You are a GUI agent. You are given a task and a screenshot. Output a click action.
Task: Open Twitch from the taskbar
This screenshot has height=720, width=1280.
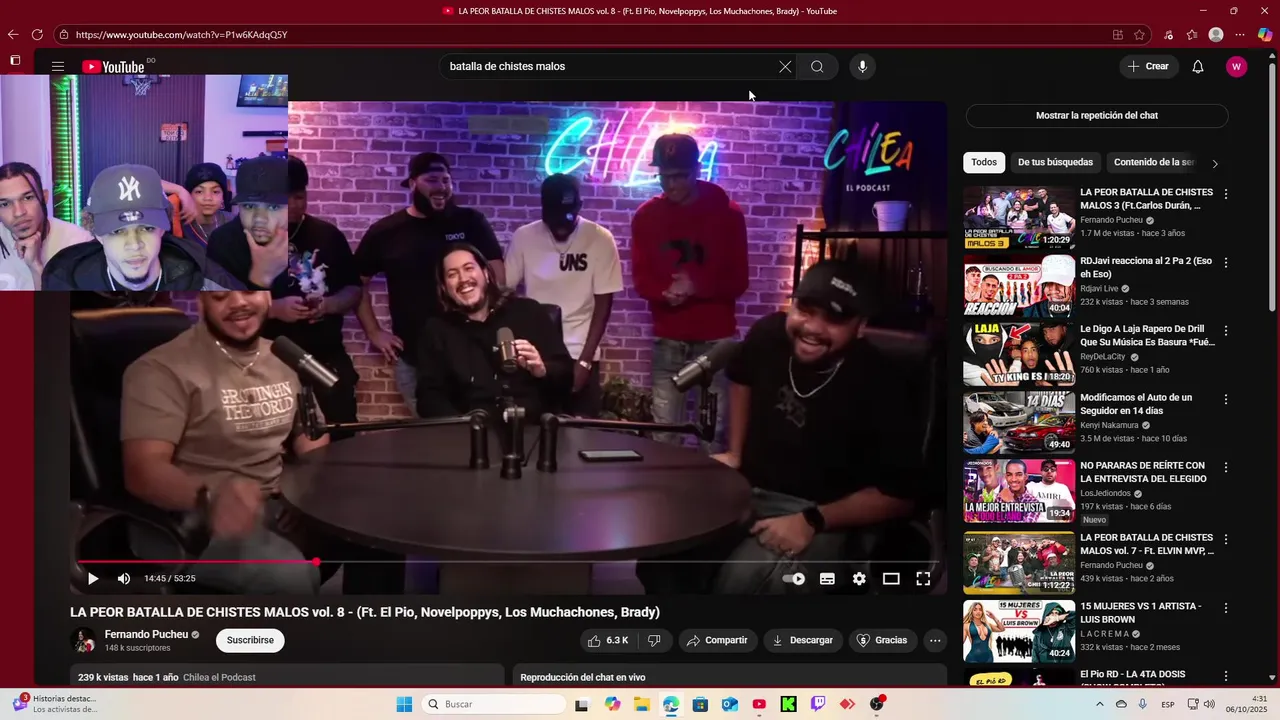coord(818,704)
